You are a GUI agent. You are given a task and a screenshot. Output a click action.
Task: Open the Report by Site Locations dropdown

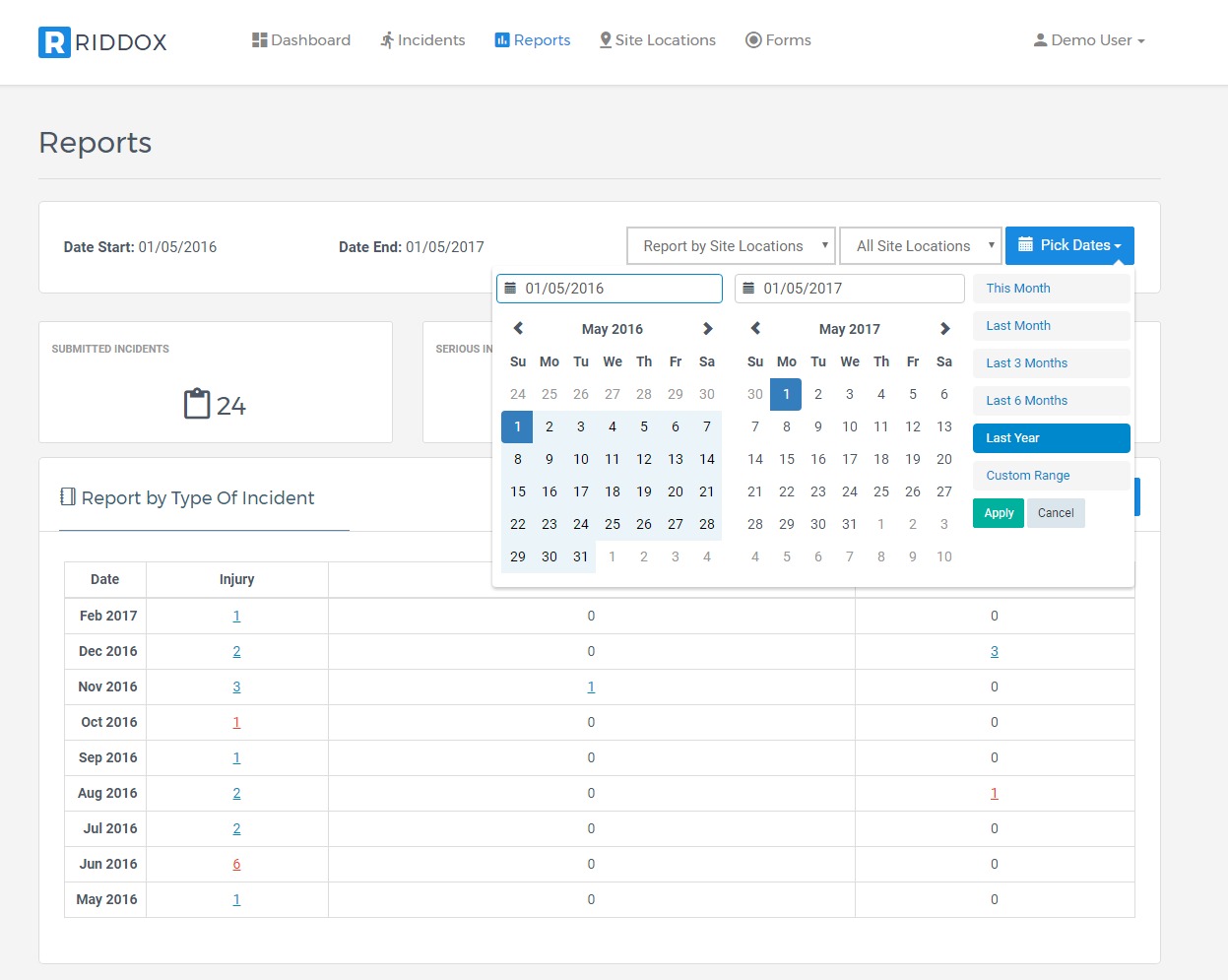[731, 246]
